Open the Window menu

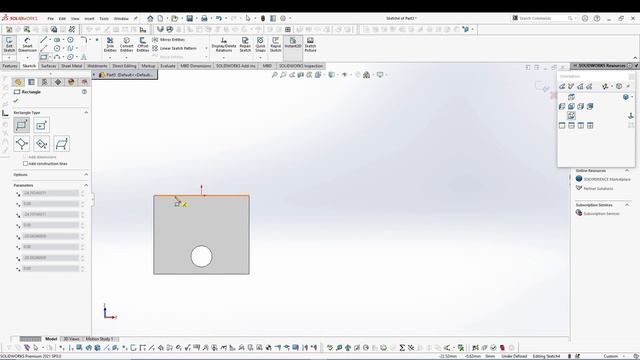point(121,18)
